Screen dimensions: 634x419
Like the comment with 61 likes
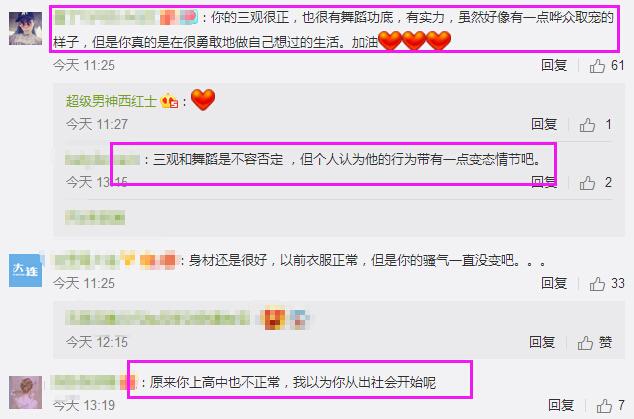pyautogui.click(x=597, y=65)
